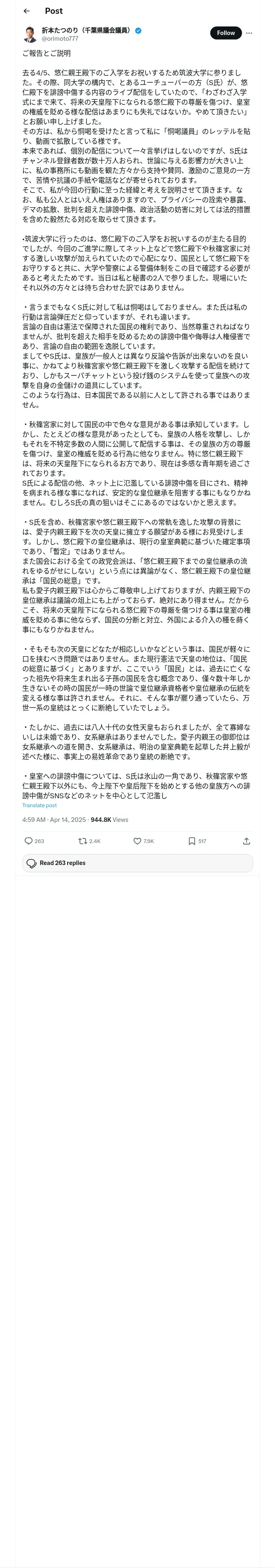Open the three-dot More menu
The image size is (275, 1568).
pyautogui.click(x=249, y=33)
